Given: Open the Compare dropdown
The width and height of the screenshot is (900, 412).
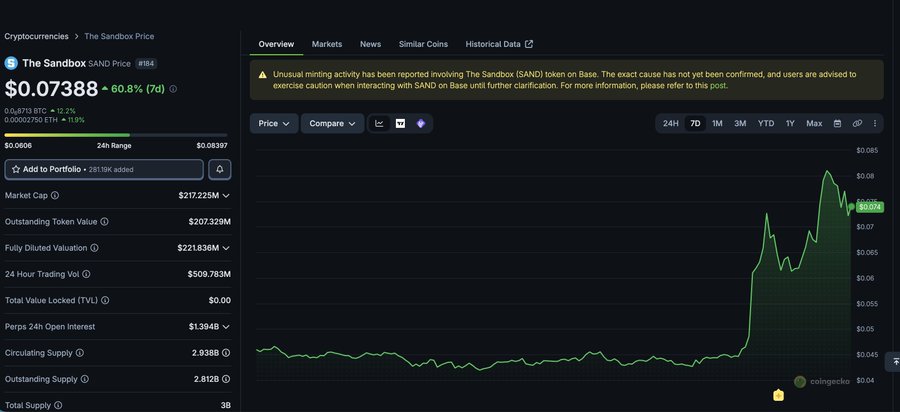Looking at the screenshot, I should pos(332,123).
